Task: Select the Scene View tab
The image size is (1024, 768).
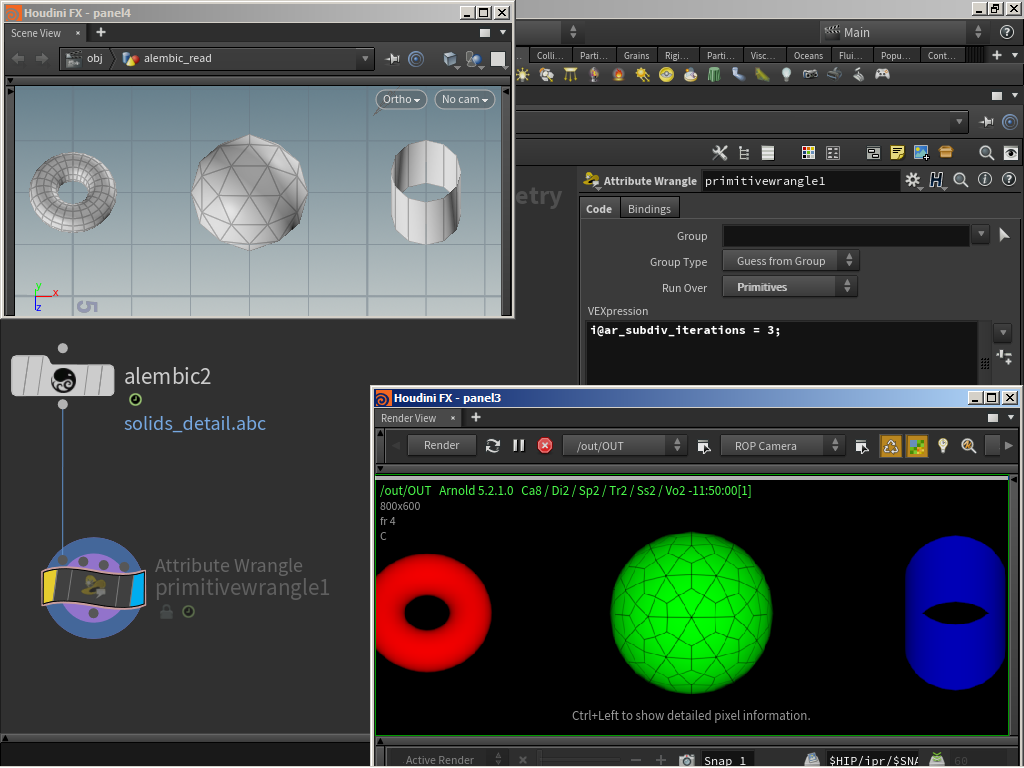Action: (36, 33)
